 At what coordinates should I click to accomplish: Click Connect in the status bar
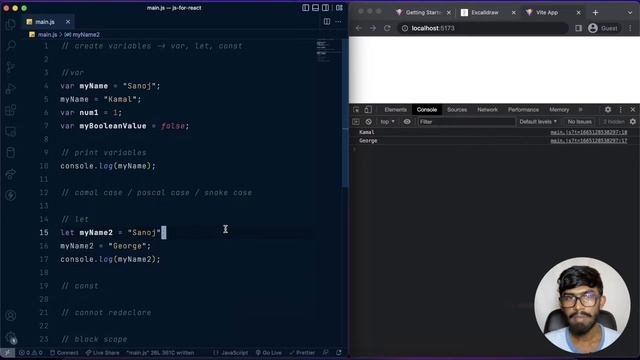(64, 353)
